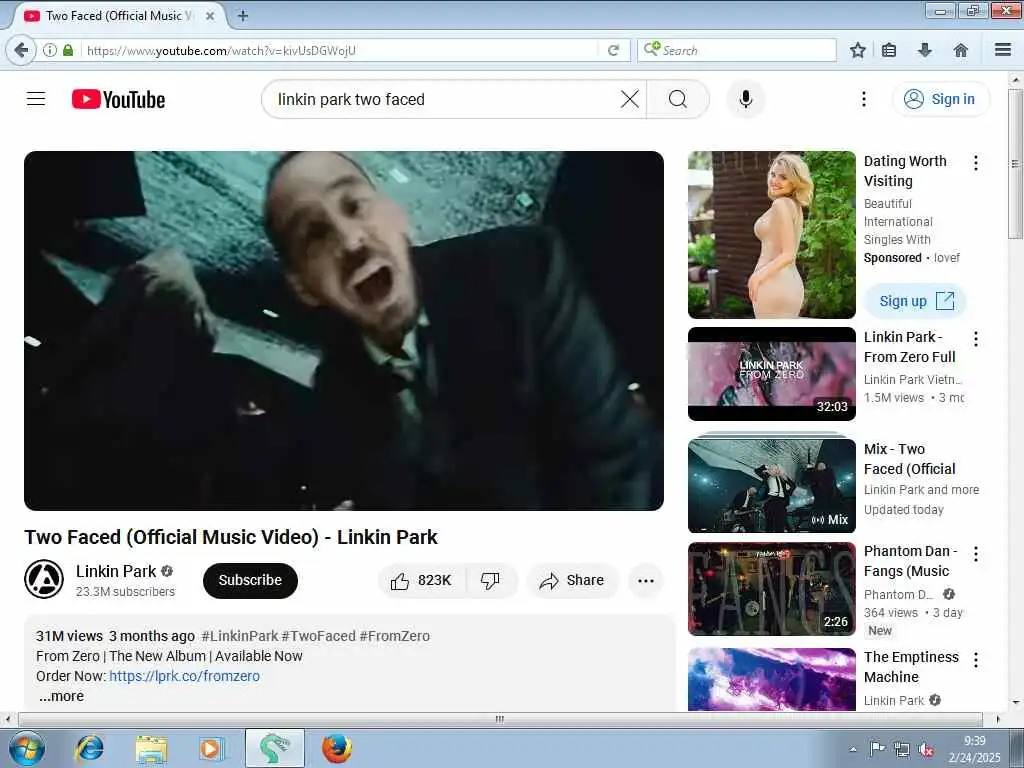Screen dimensions: 1024x768
Task: Click the vertical page scrollbar thumb
Action: tap(1015, 163)
